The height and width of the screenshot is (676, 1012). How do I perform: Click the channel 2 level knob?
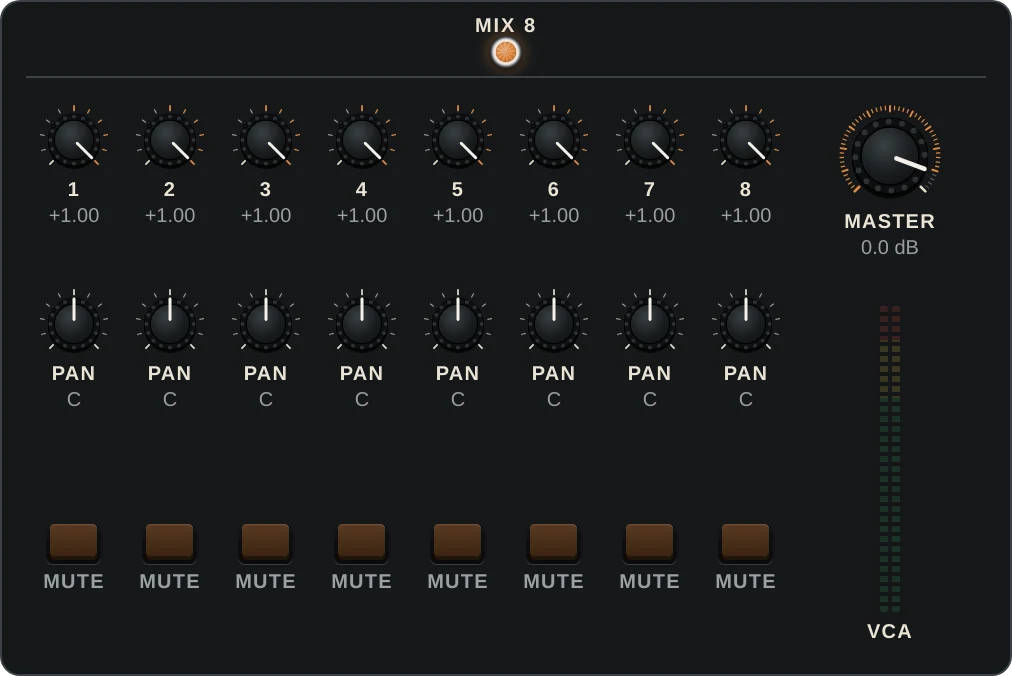pos(170,140)
